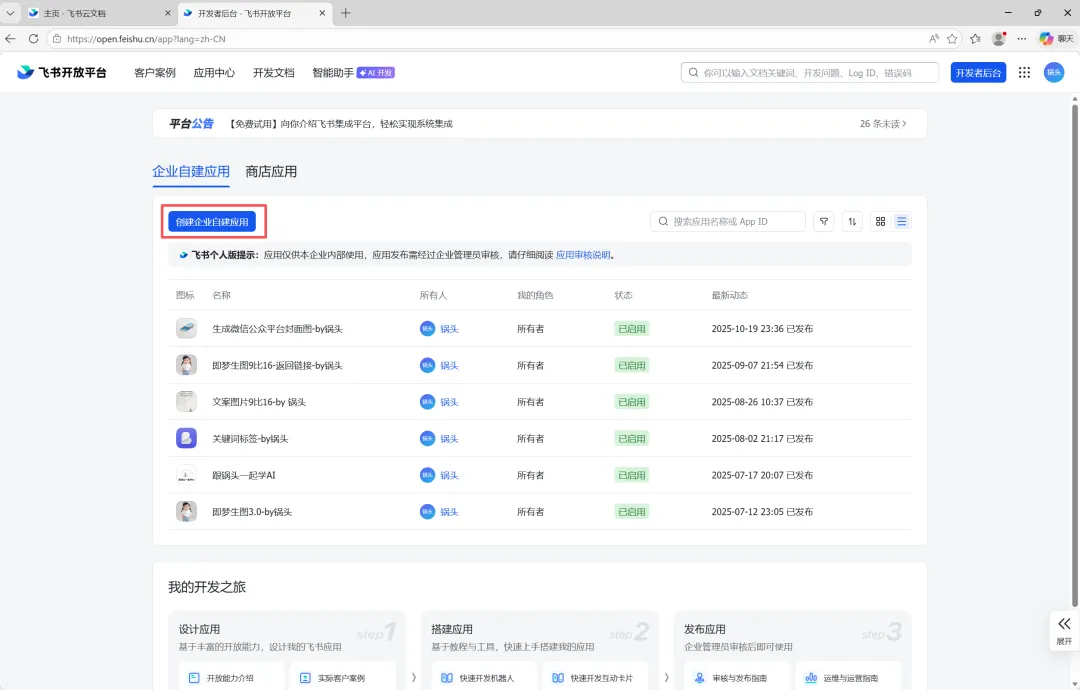
Task: Open 客户案例 menu
Action: click(154, 72)
